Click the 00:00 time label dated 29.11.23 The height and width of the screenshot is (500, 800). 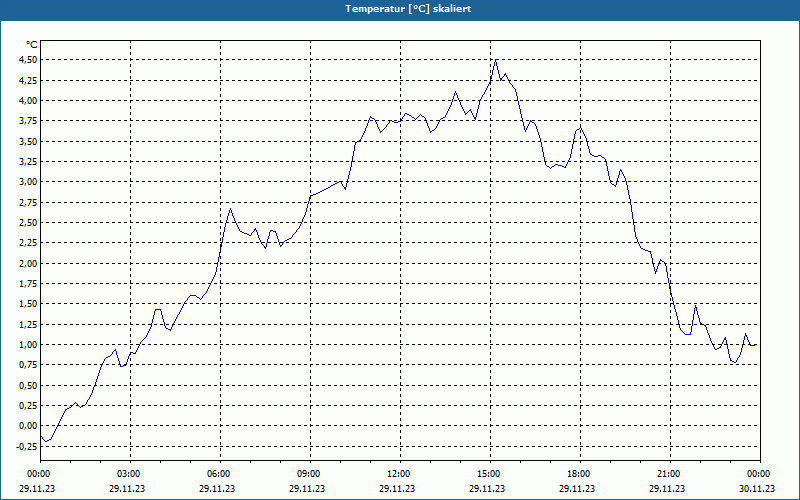pos(37,474)
